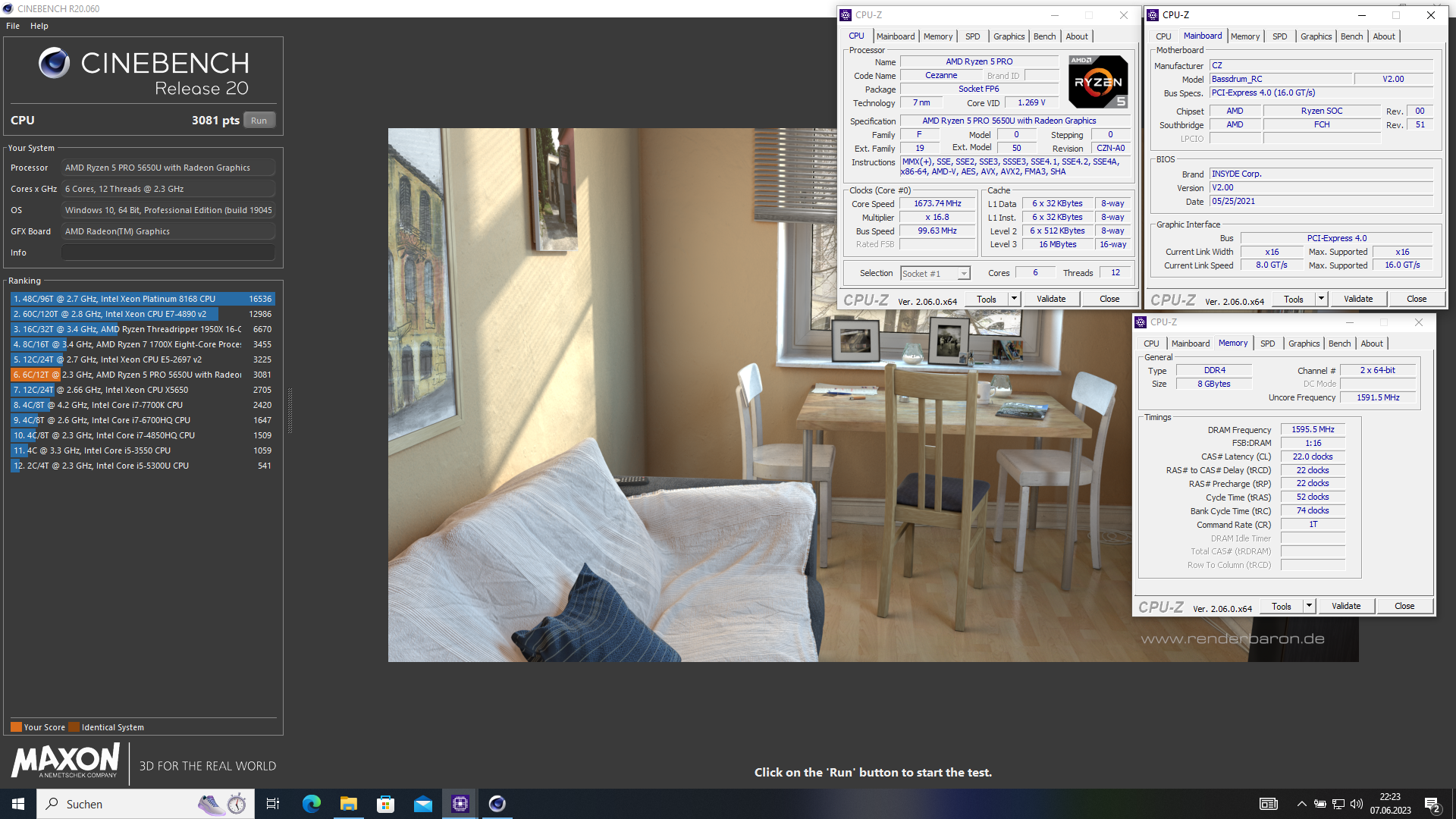Select ranking row Intel Core i7-7700K CPU
1456x819 pixels.
tap(143, 405)
